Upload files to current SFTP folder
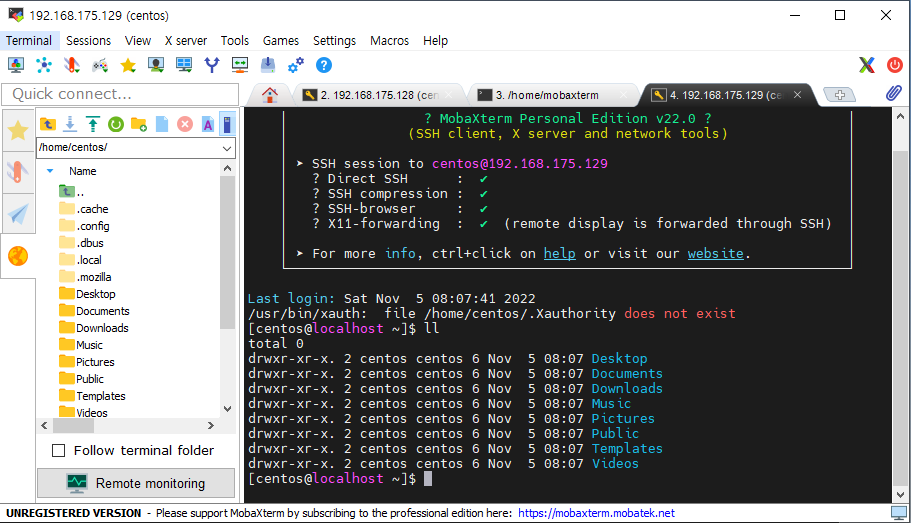This screenshot has height=523, width=911. pos(93,124)
